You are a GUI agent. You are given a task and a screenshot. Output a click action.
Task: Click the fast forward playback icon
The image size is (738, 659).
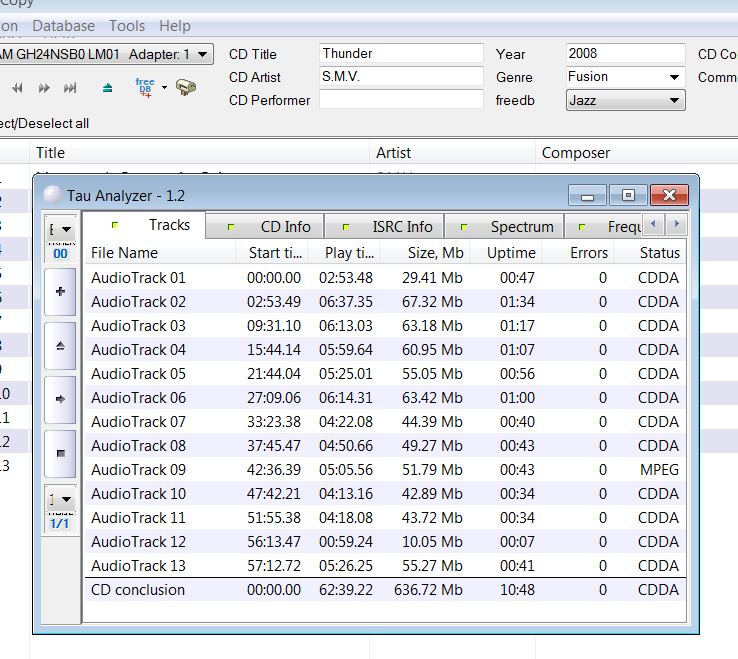click(x=44, y=88)
